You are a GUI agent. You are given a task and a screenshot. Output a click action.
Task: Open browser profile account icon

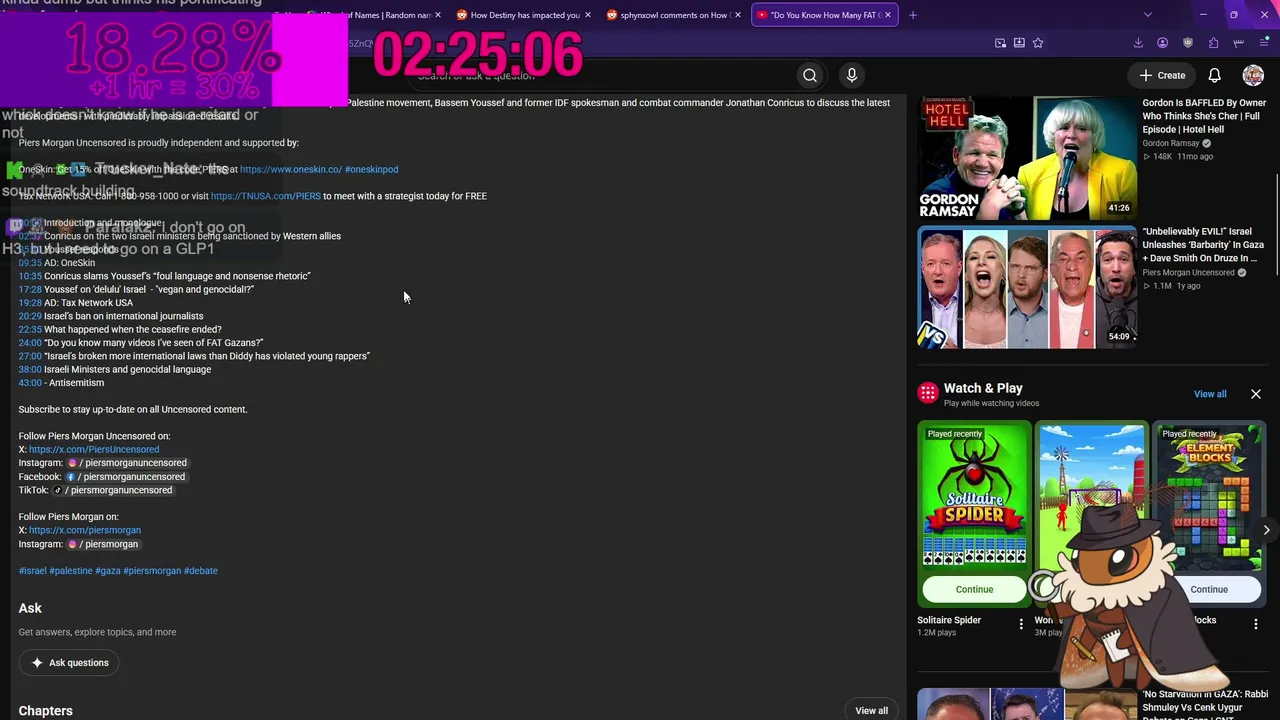(x=1162, y=43)
